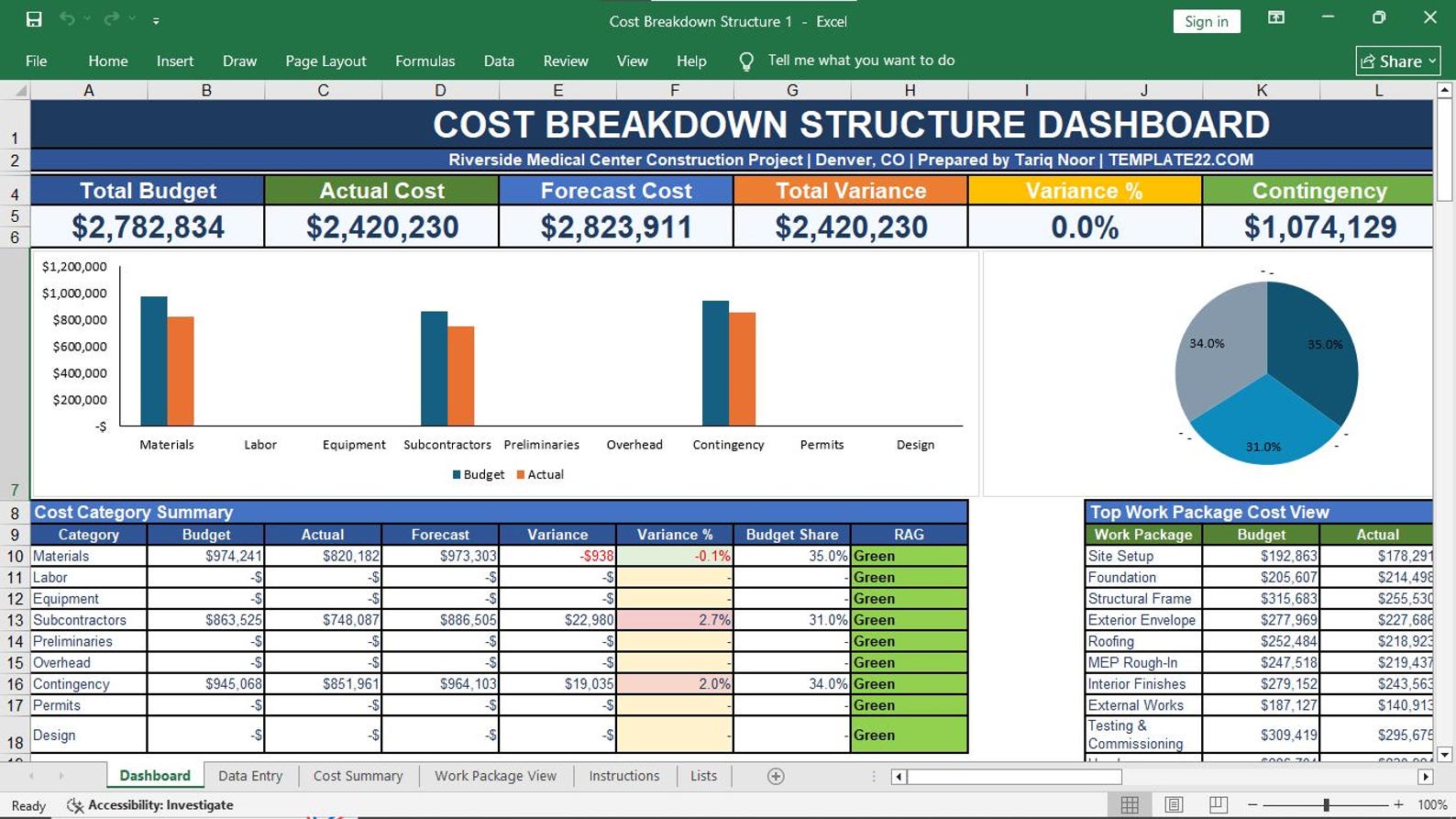Screen dimensions: 1456x819
Task: Click the Save icon in the title bar
Action: coord(34,19)
